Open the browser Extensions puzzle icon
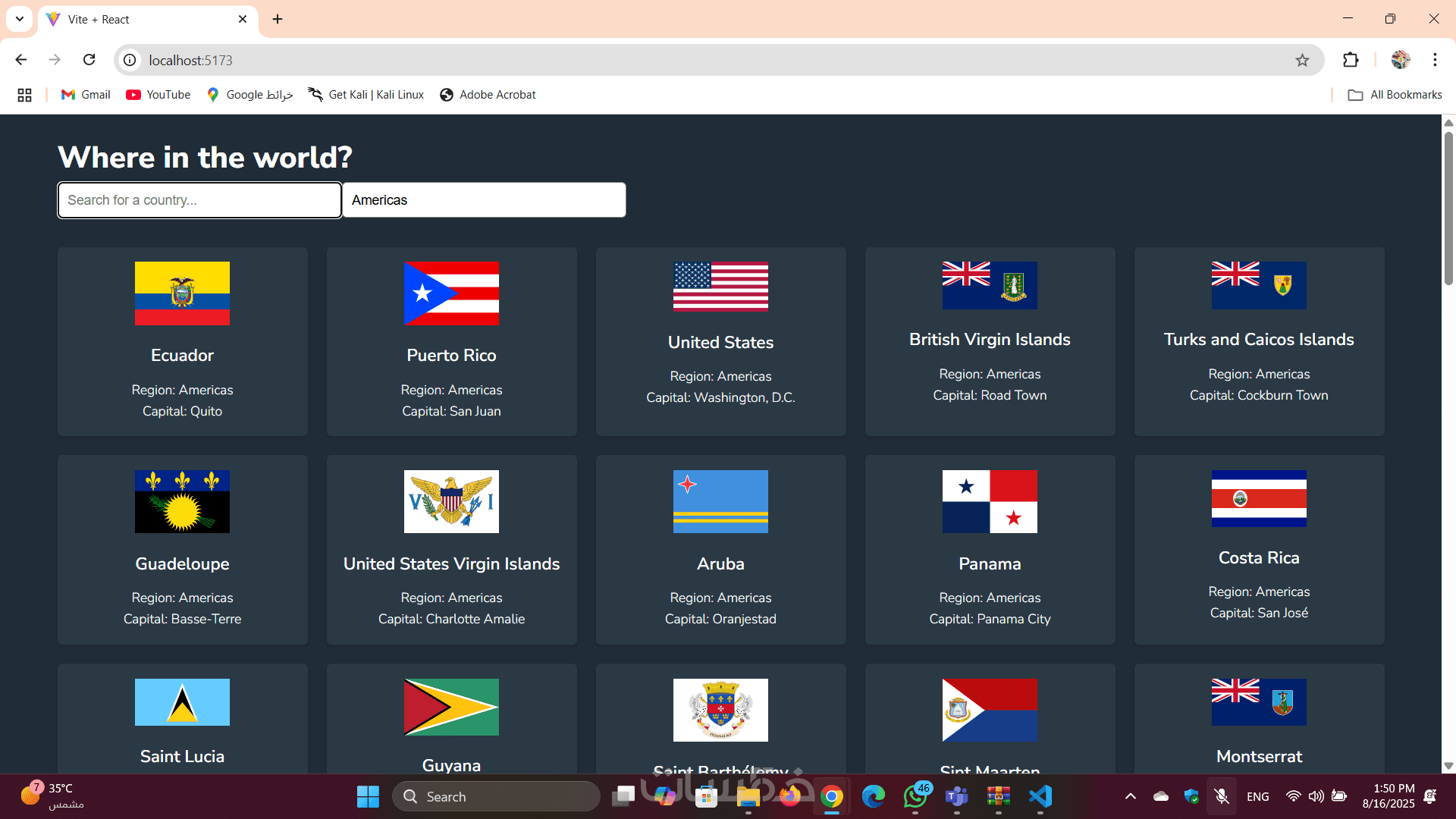1456x819 pixels. pyautogui.click(x=1351, y=60)
